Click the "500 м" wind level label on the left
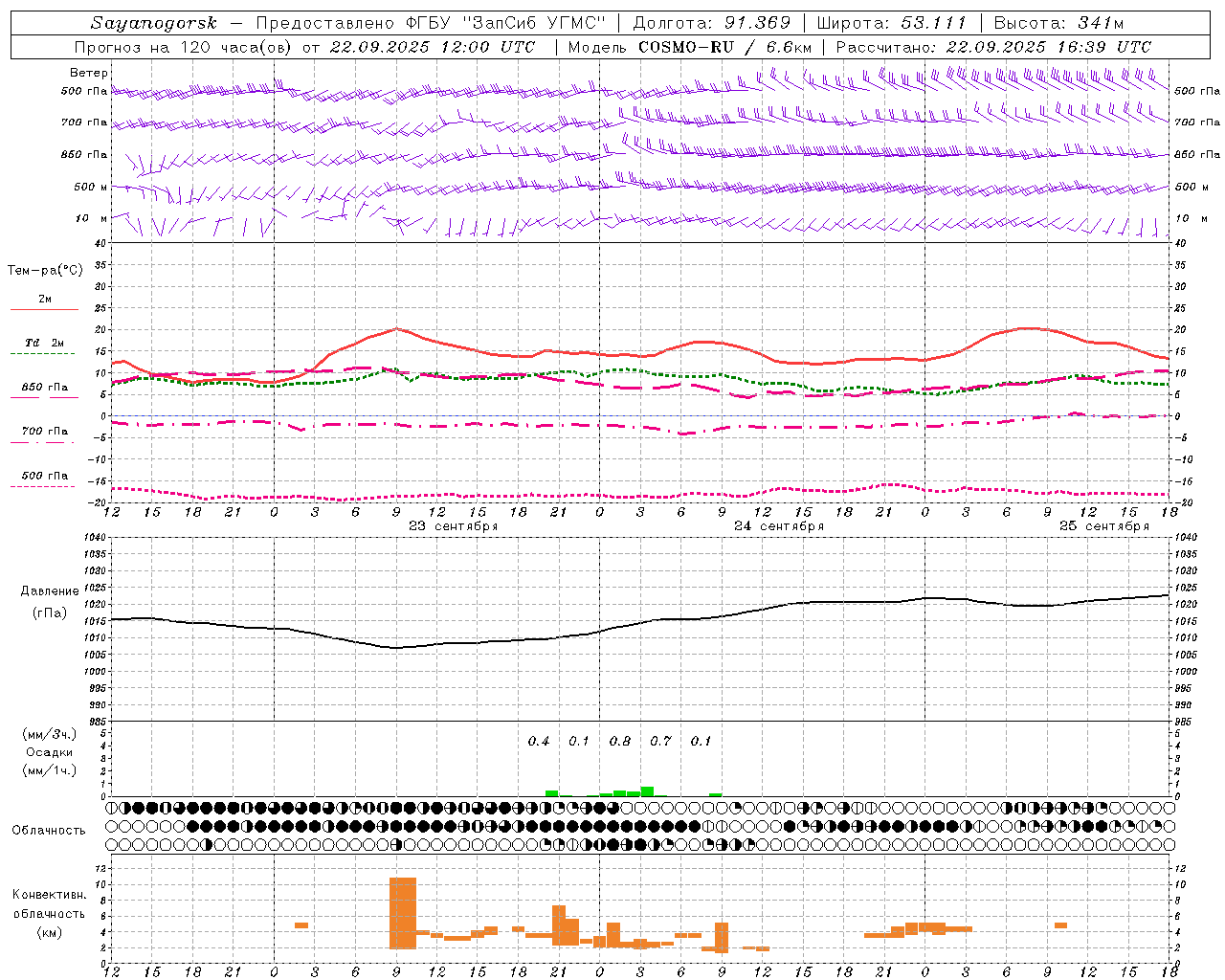 91,187
